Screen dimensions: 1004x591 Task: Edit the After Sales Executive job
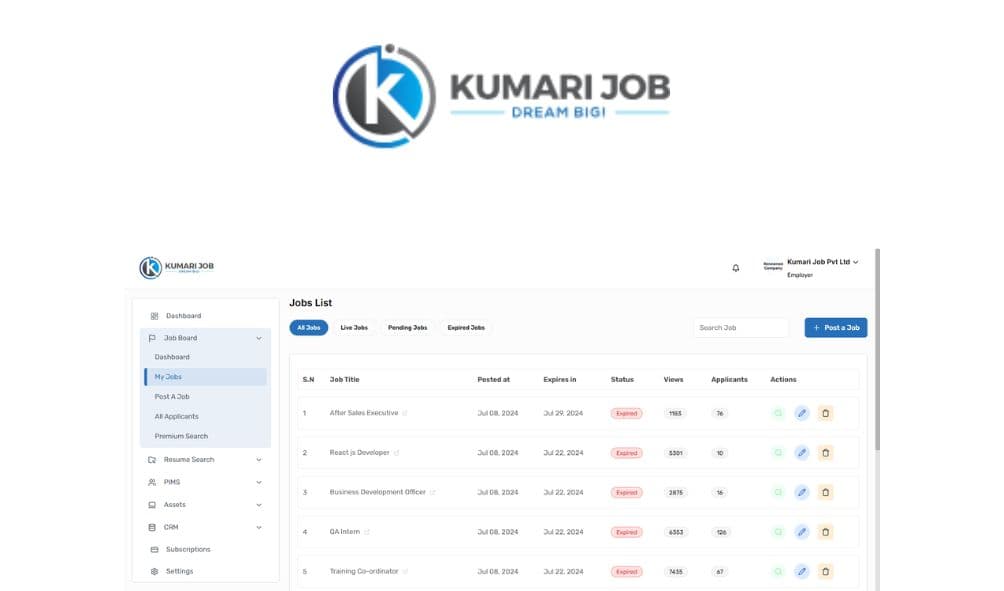(802, 414)
